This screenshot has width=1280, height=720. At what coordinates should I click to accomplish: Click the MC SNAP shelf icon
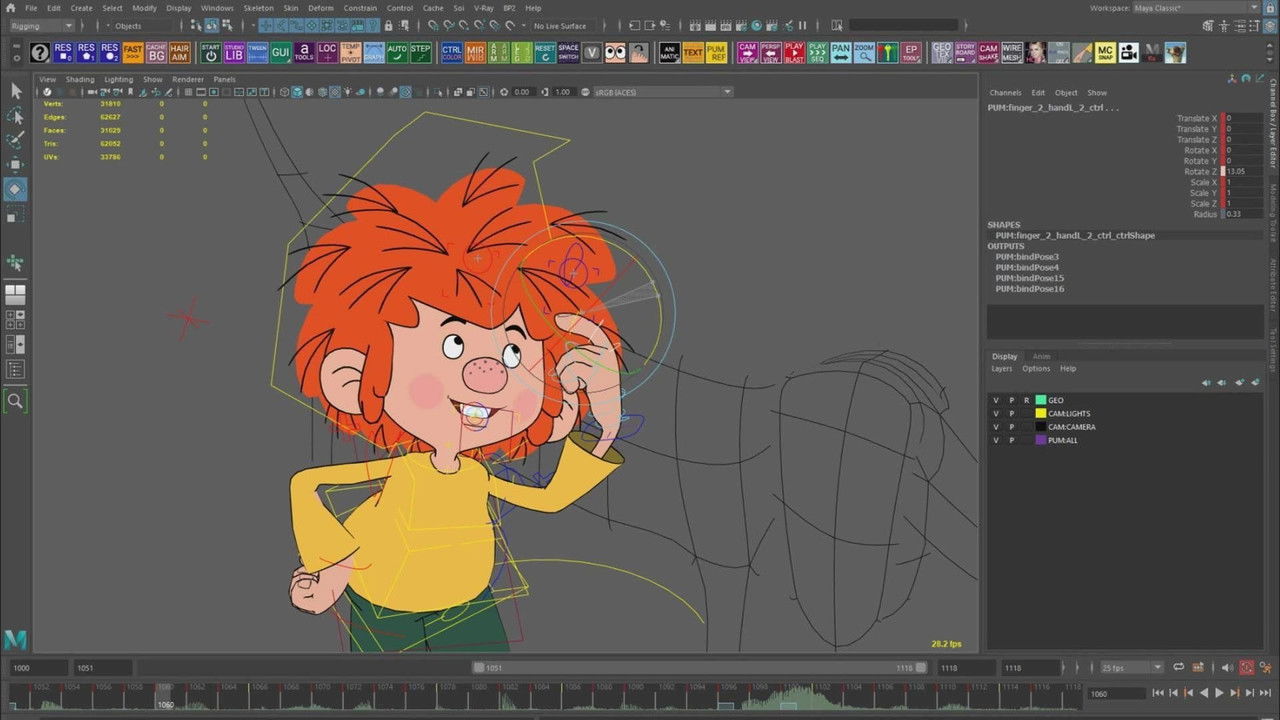(x=1104, y=52)
